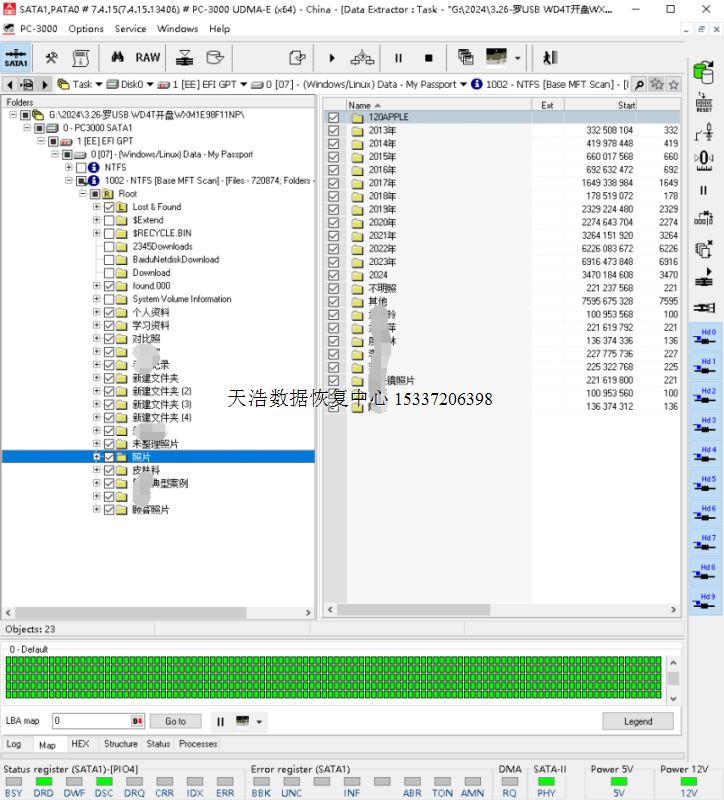The width and height of the screenshot is (724, 800).
Task: Open the Service menu
Action: [x=130, y=29]
